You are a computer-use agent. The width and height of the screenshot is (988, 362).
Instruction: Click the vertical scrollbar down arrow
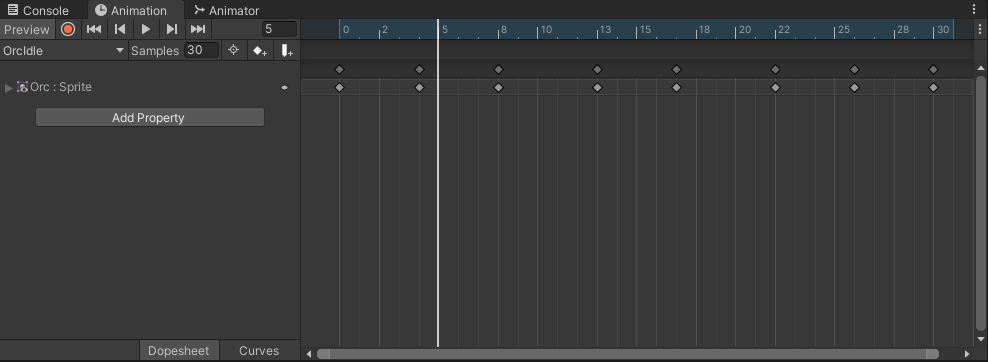[980, 339]
